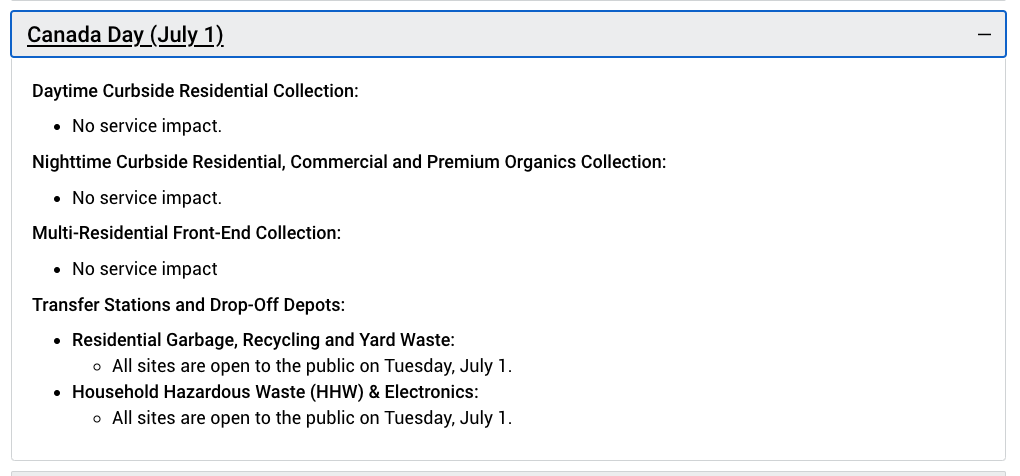This screenshot has height=476, width=1020.
Task: Collapse the Canada Day section via minus icon
Action: [984, 34]
